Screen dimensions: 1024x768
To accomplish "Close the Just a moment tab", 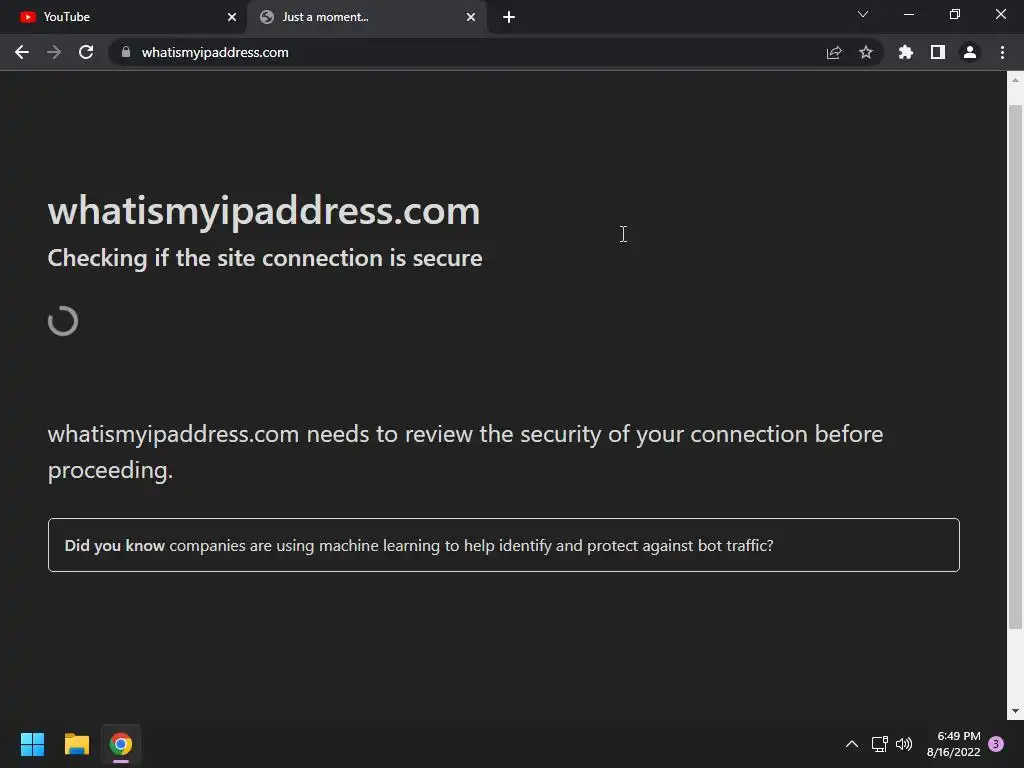I will click(471, 17).
